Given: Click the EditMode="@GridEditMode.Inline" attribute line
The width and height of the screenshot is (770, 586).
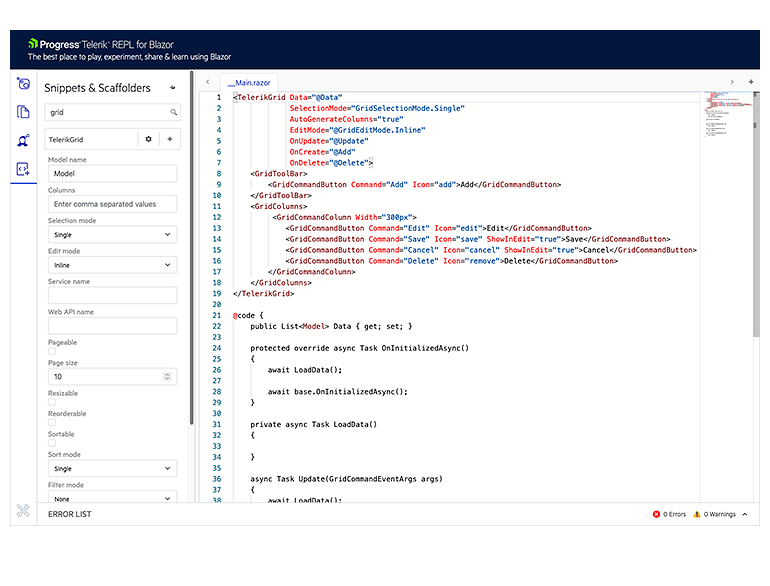Looking at the screenshot, I should pyautogui.click(x=357, y=130).
